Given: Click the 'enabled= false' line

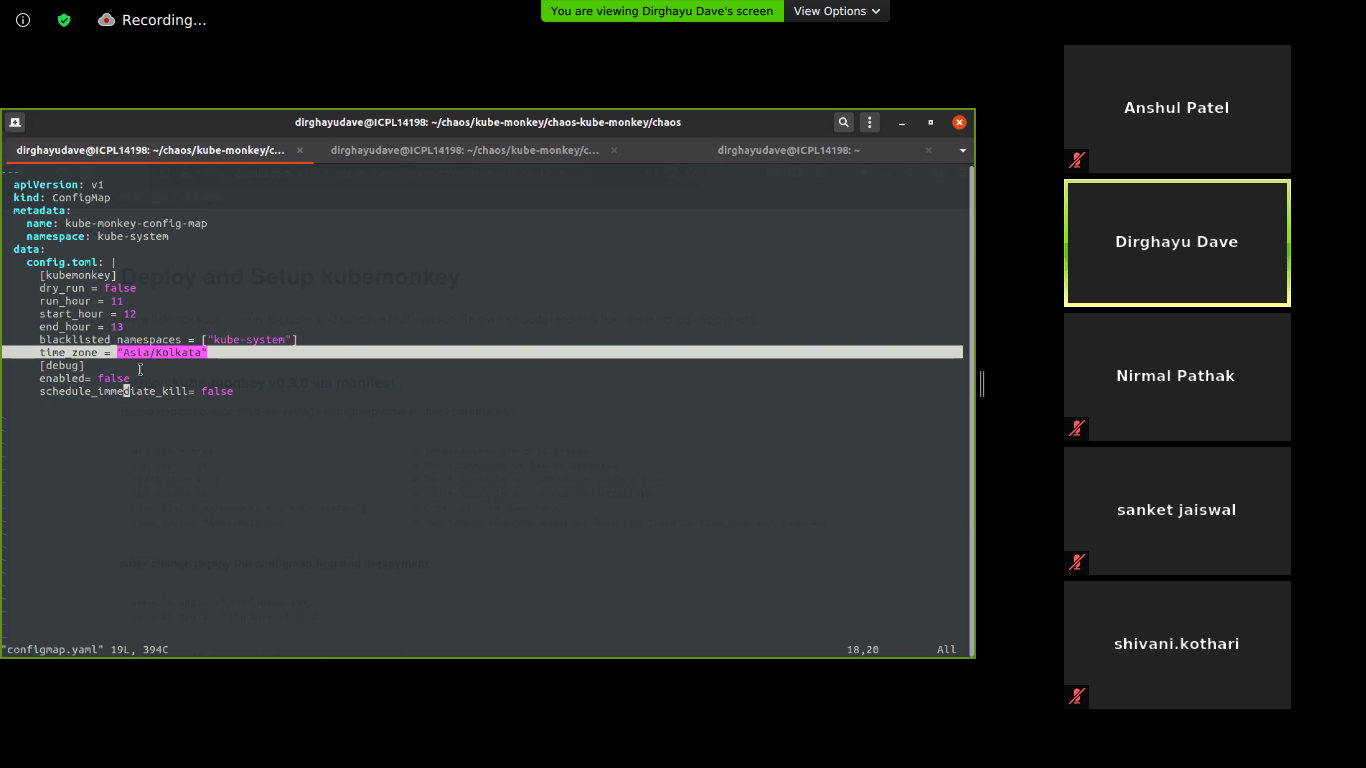Looking at the screenshot, I should (x=84, y=379).
